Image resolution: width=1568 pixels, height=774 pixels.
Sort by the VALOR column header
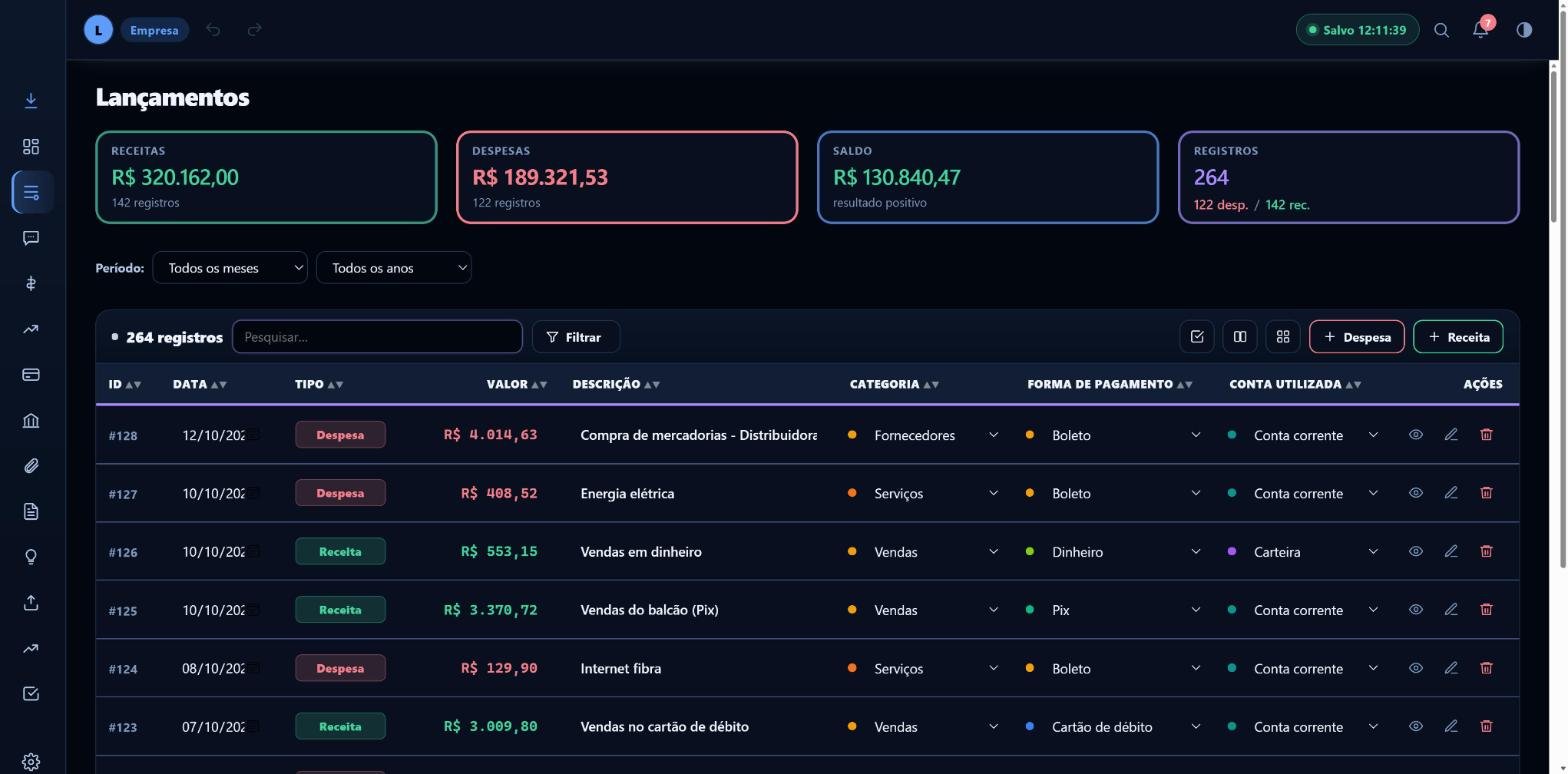[x=516, y=384]
